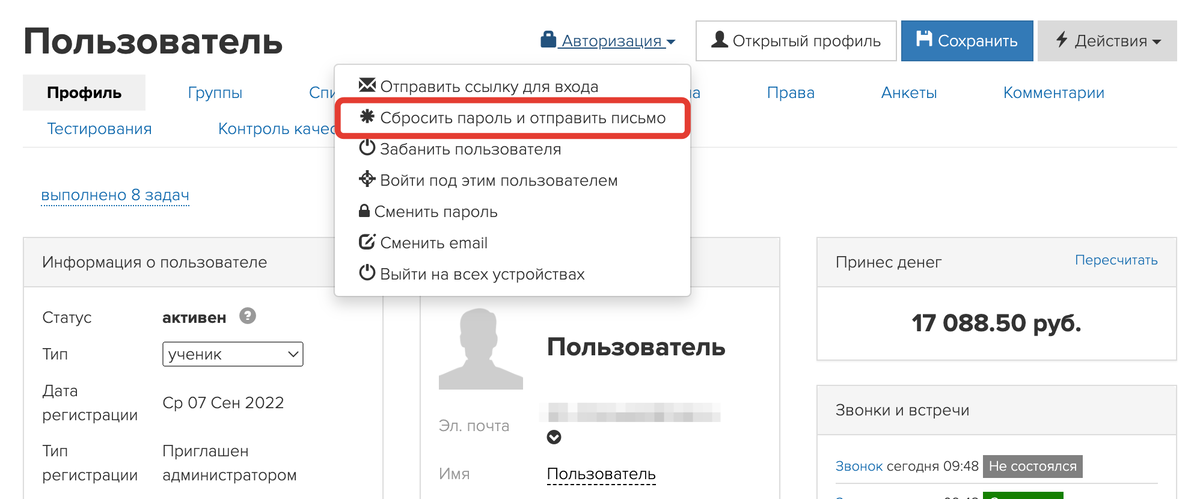Expand the chevron under the email address

pyautogui.click(x=554, y=437)
